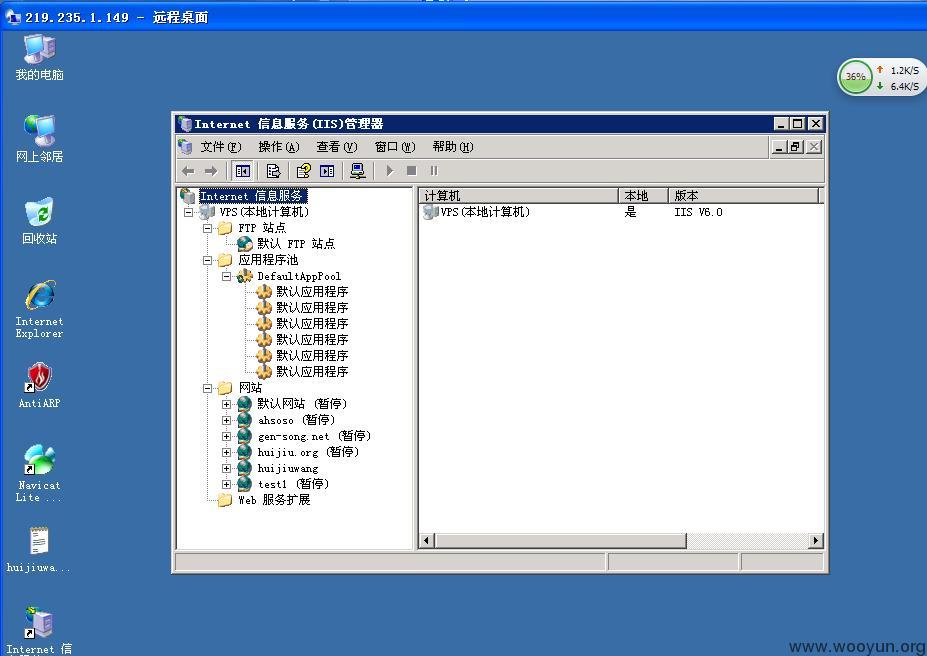Click the 36% network speed widget
The width and height of the screenshot is (927, 656).
pos(881,77)
